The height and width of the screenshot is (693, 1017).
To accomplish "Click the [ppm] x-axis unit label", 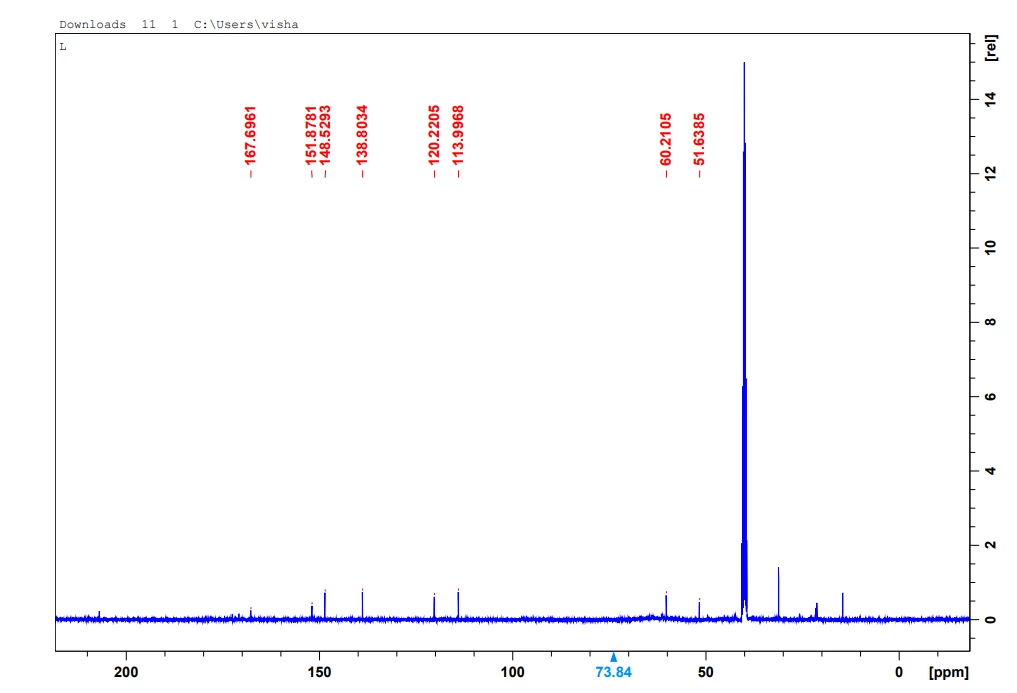I will 948,673.
